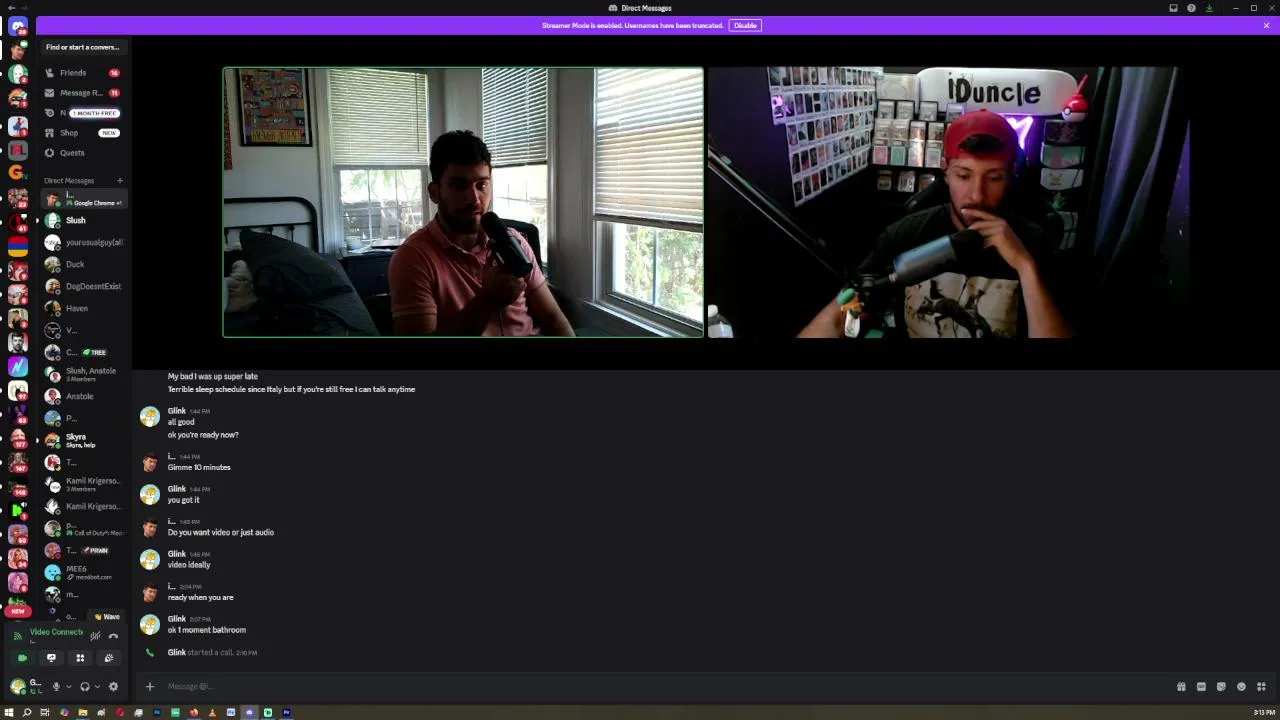Open the Friends tab
Screen dimensions: 1280x720
click(82, 73)
